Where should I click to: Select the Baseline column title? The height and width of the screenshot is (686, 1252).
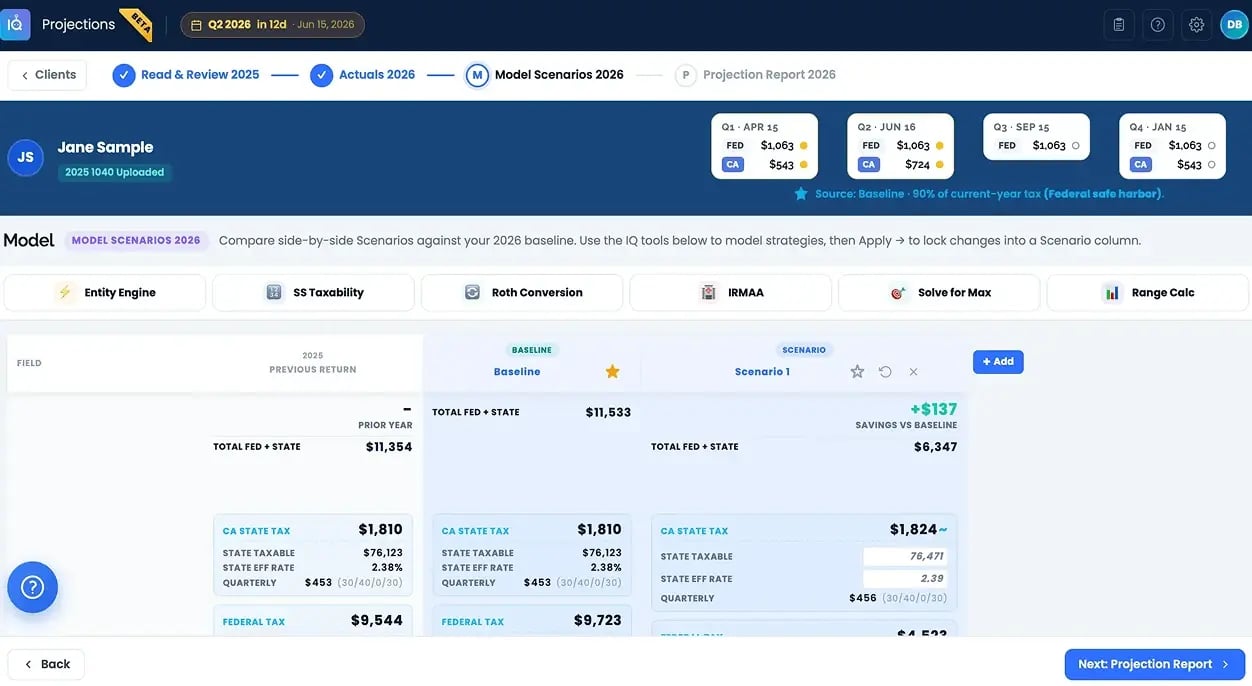tap(517, 372)
